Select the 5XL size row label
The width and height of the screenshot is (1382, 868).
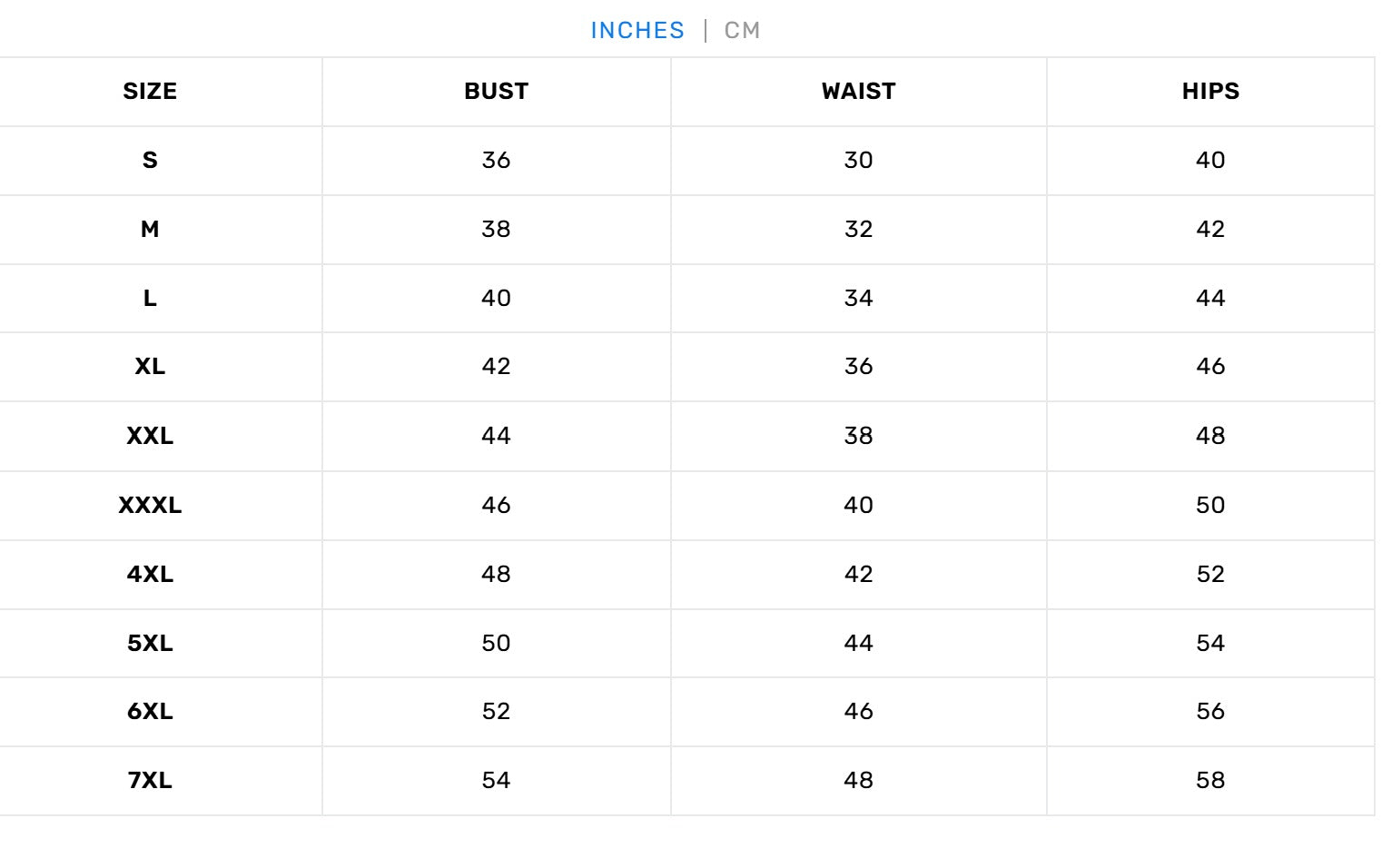pyautogui.click(x=150, y=644)
